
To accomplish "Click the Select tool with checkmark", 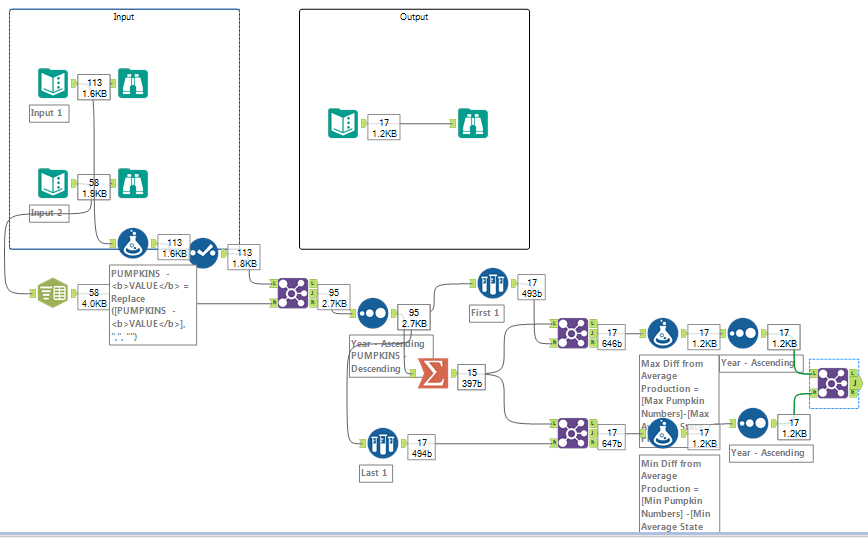I will tap(203, 253).
